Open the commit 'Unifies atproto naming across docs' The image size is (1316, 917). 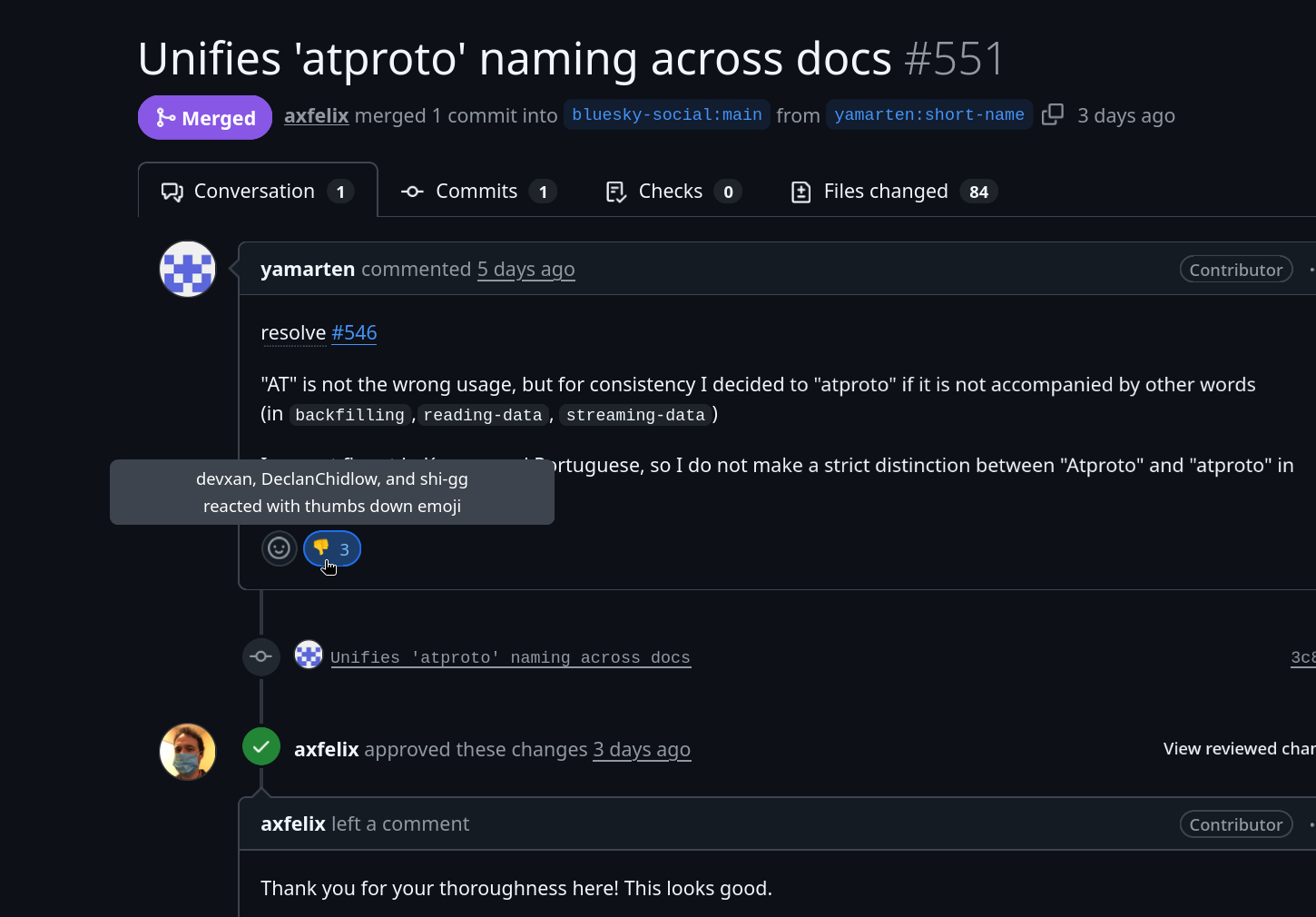click(x=510, y=657)
